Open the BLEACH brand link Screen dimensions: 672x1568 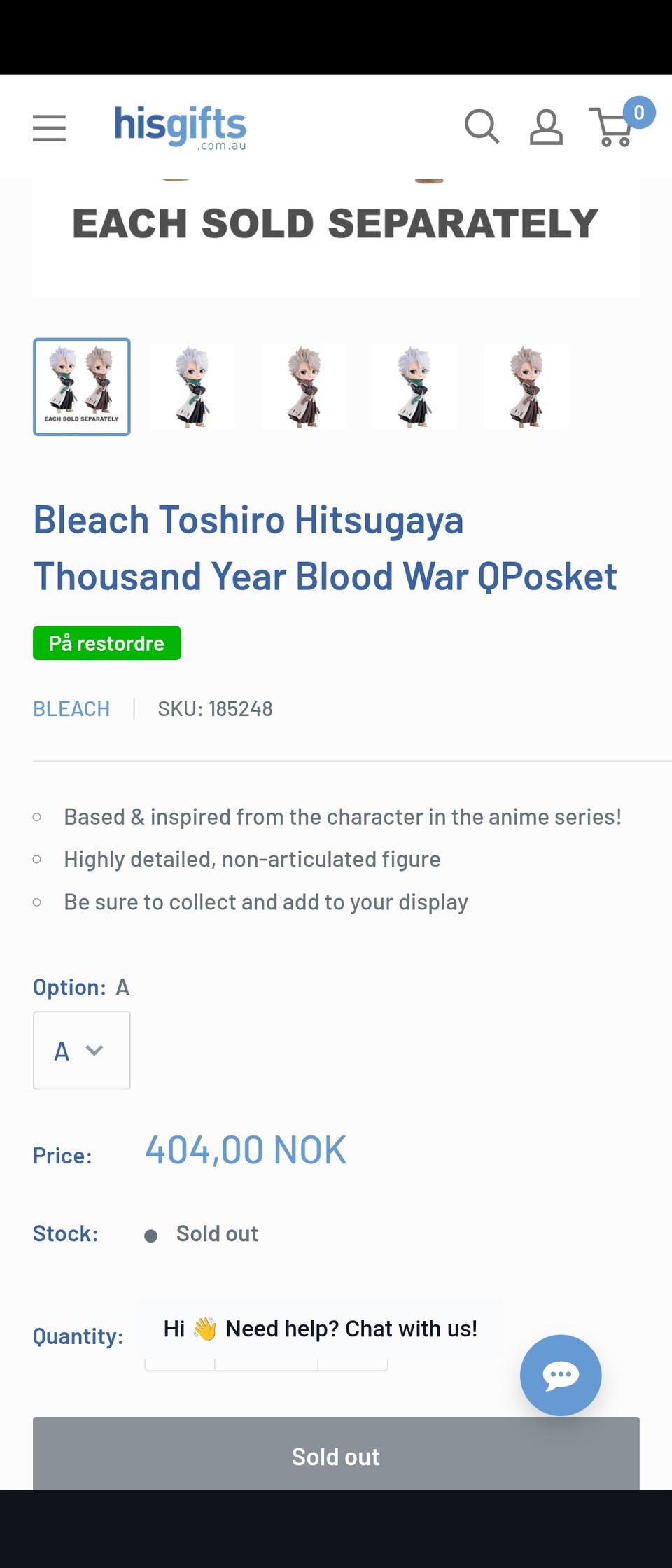tap(71, 709)
